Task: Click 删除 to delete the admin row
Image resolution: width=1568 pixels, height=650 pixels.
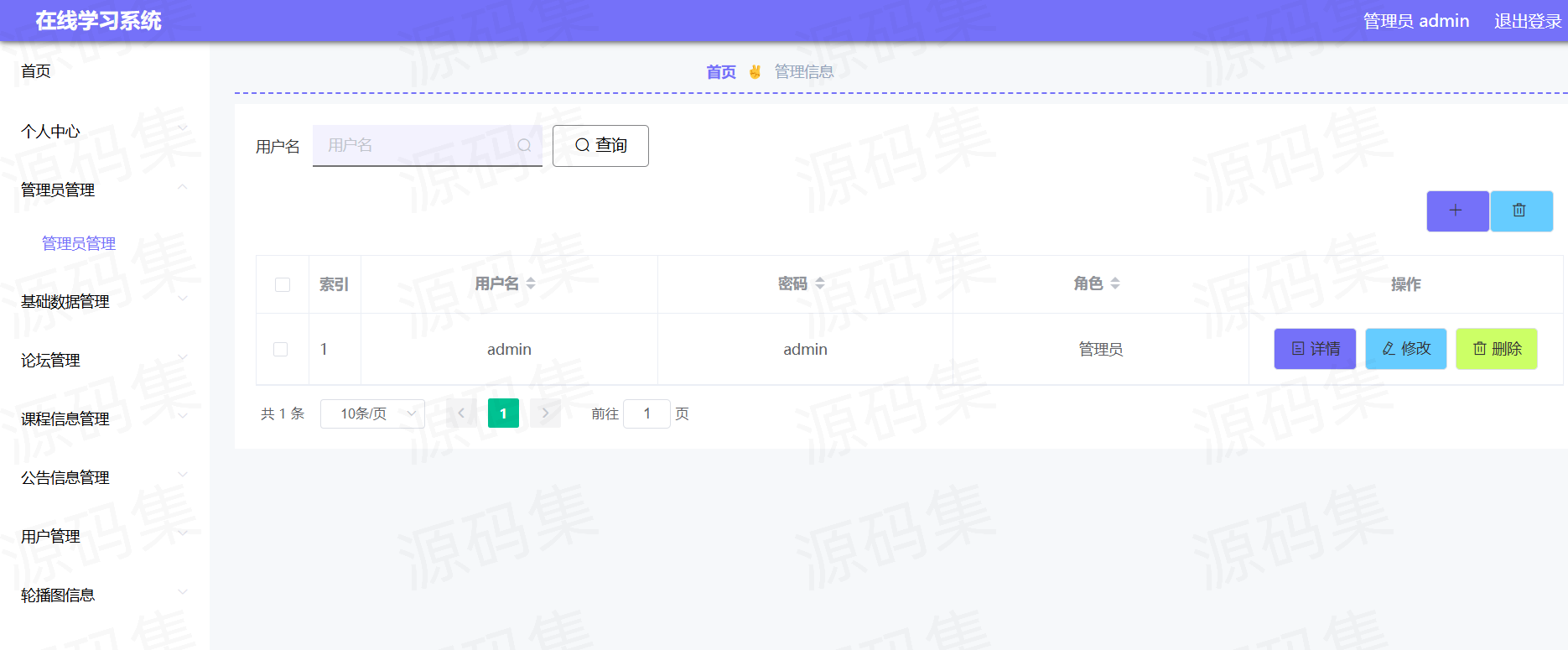Action: pos(1497,349)
